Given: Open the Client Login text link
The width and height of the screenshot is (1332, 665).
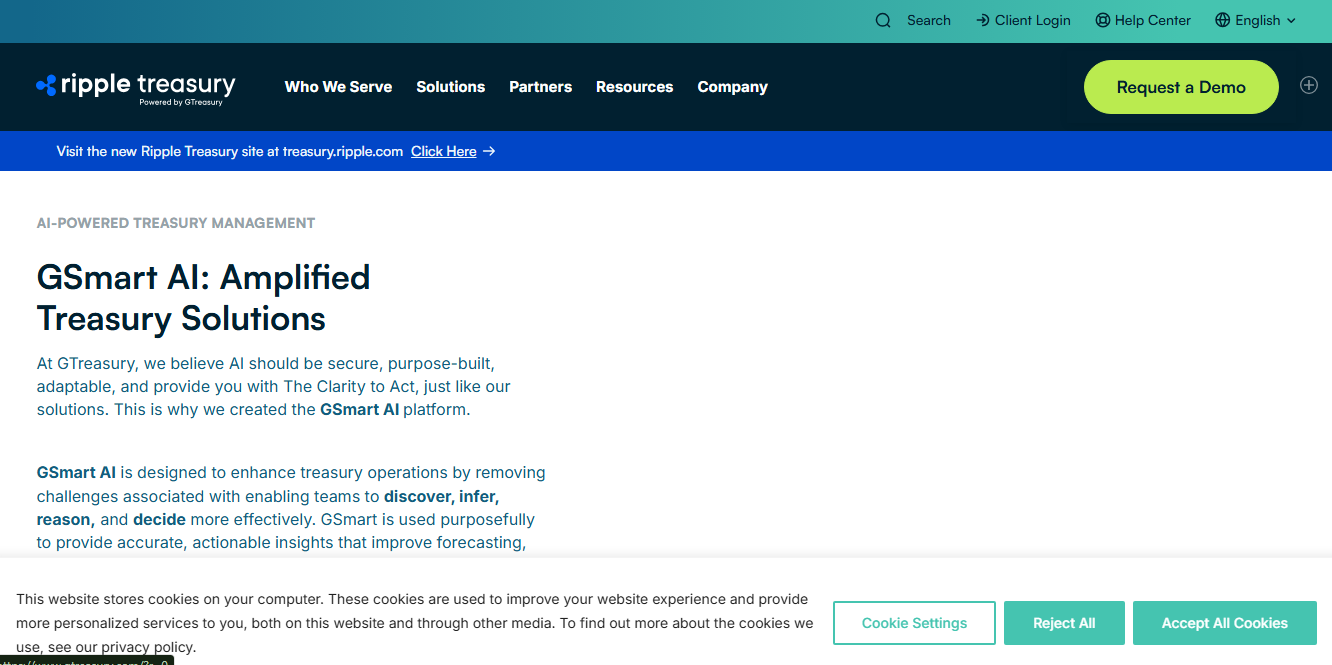Looking at the screenshot, I should coord(1032,21).
